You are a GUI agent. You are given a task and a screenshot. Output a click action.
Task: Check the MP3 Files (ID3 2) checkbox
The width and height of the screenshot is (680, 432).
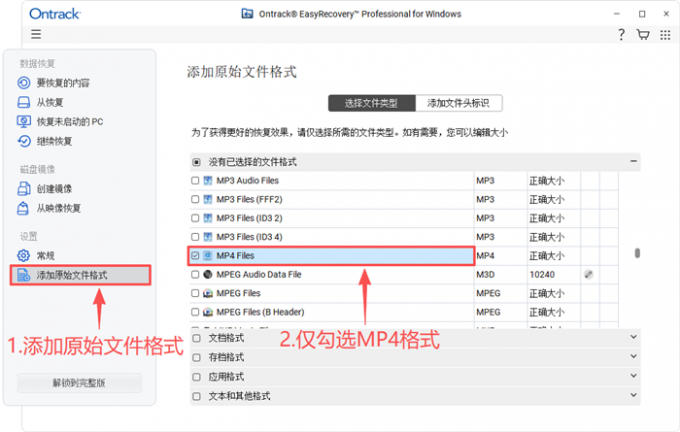(x=195, y=218)
